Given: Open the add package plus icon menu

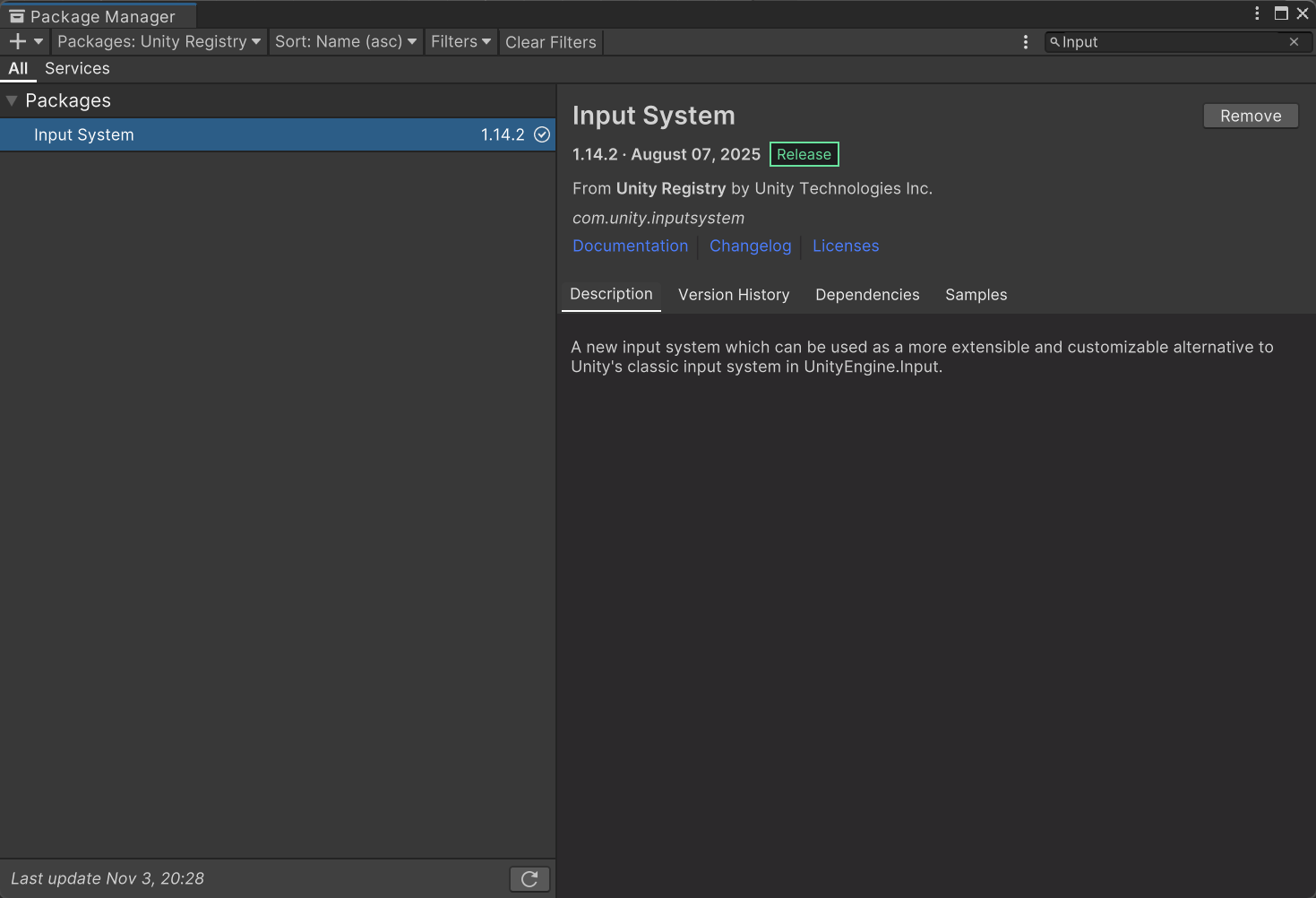Looking at the screenshot, I should [16, 41].
